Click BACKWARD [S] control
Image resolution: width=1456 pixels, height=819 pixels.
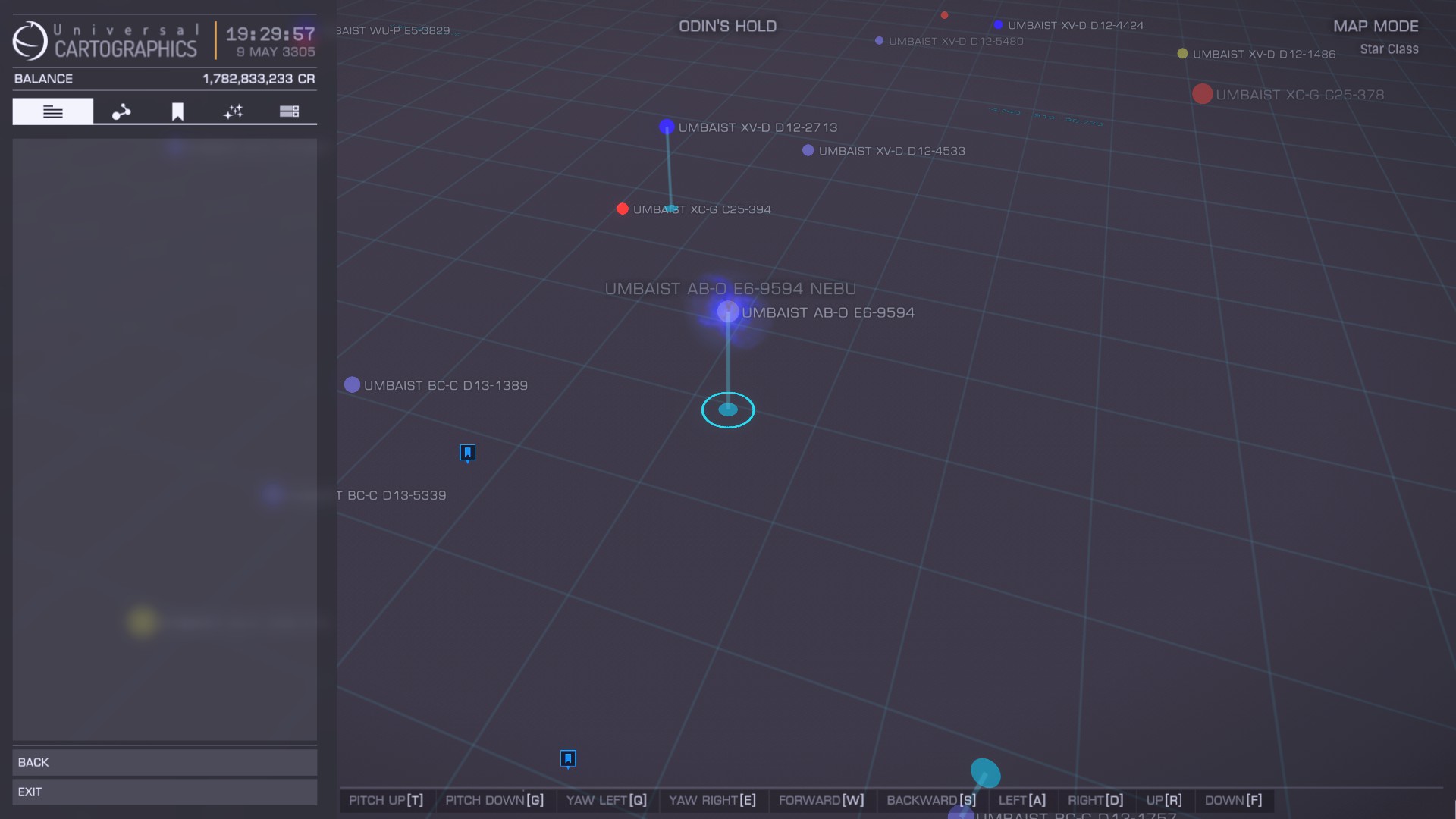point(931,800)
